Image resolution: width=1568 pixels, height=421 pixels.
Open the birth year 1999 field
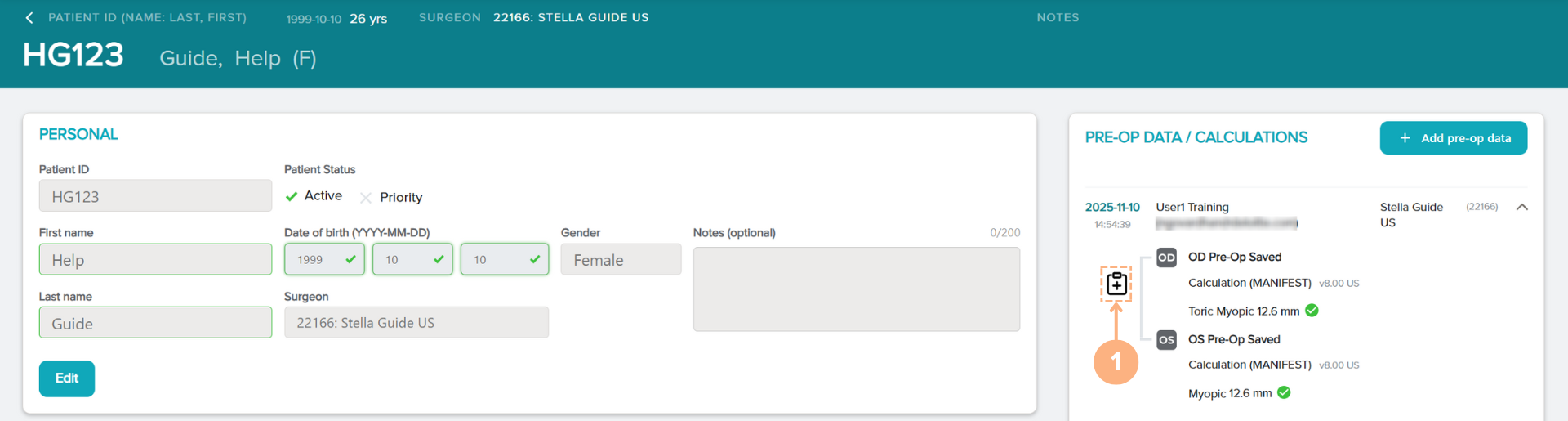pos(324,260)
